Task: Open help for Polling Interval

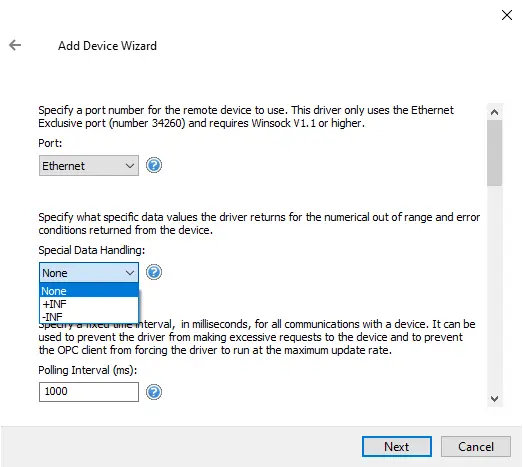Action: pyautogui.click(x=154, y=392)
